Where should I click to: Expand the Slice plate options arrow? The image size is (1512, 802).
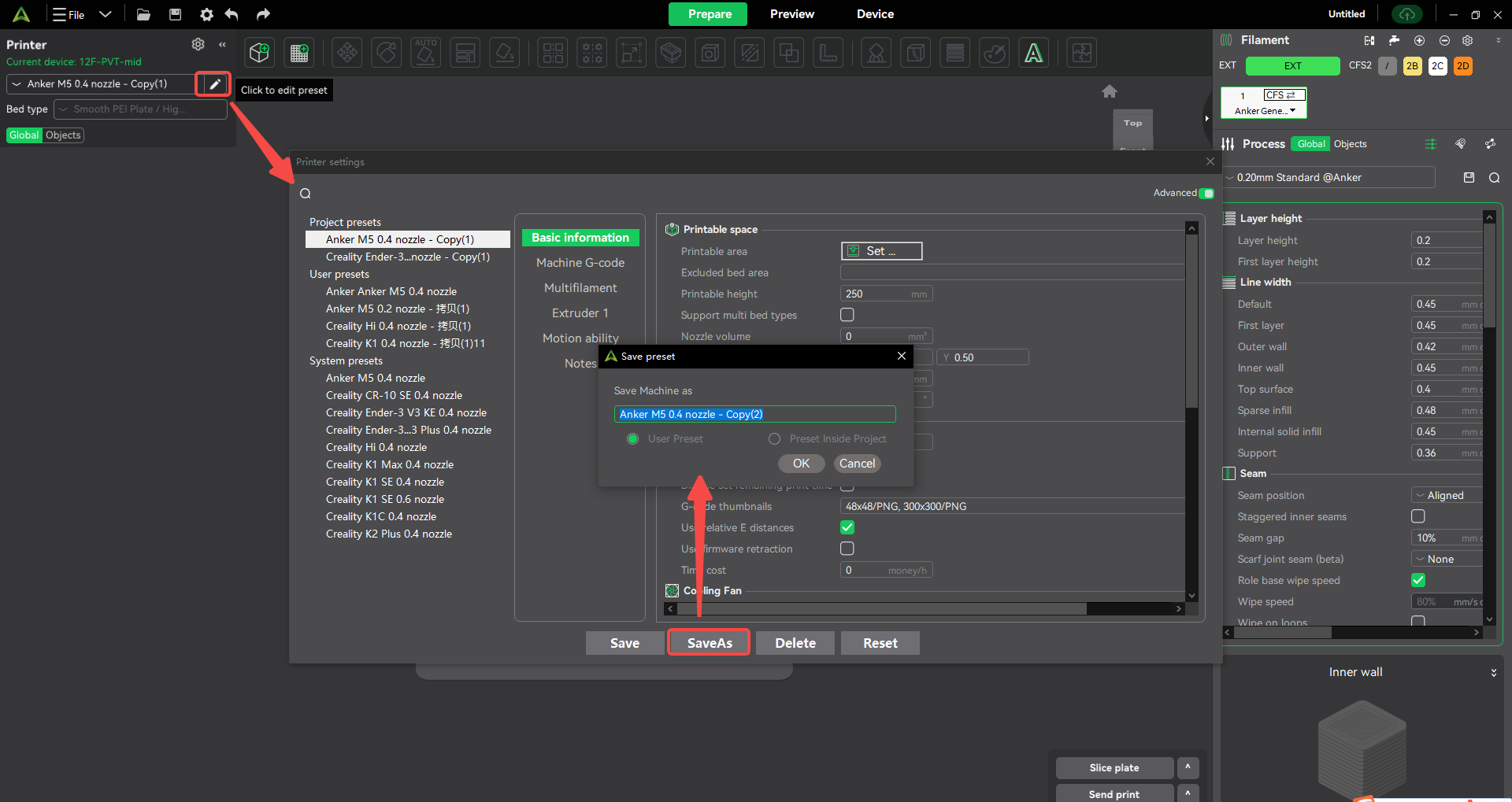(x=1188, y=767)
